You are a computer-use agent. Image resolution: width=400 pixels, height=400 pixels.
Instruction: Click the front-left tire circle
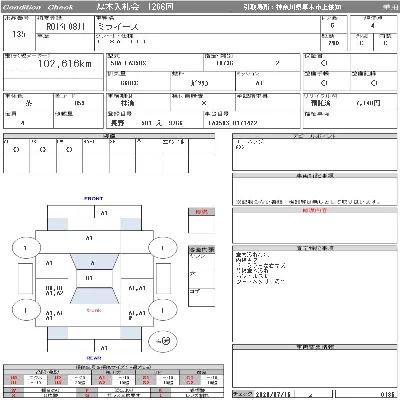tap(26, 248)
